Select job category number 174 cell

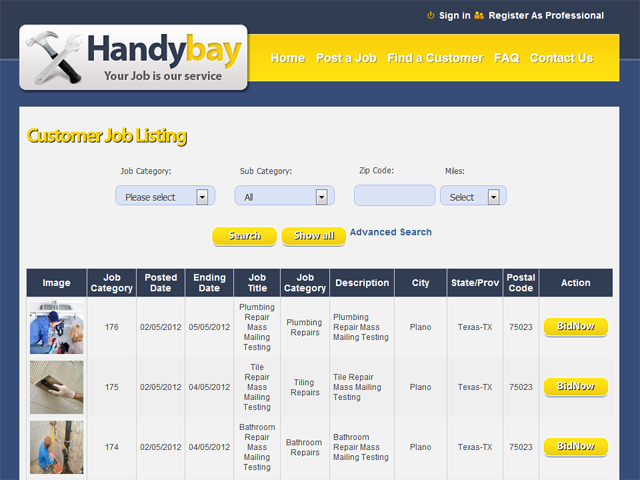pyautogui.click(x=111, y=447)
